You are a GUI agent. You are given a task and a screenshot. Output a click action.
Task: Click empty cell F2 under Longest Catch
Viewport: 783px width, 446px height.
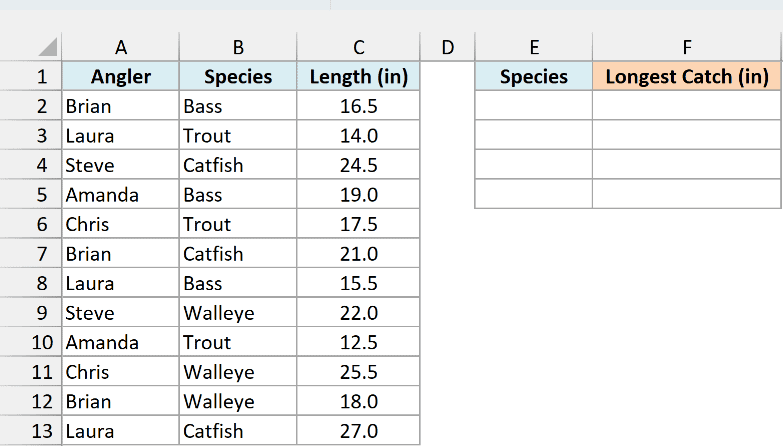click(x=687, y=106)
